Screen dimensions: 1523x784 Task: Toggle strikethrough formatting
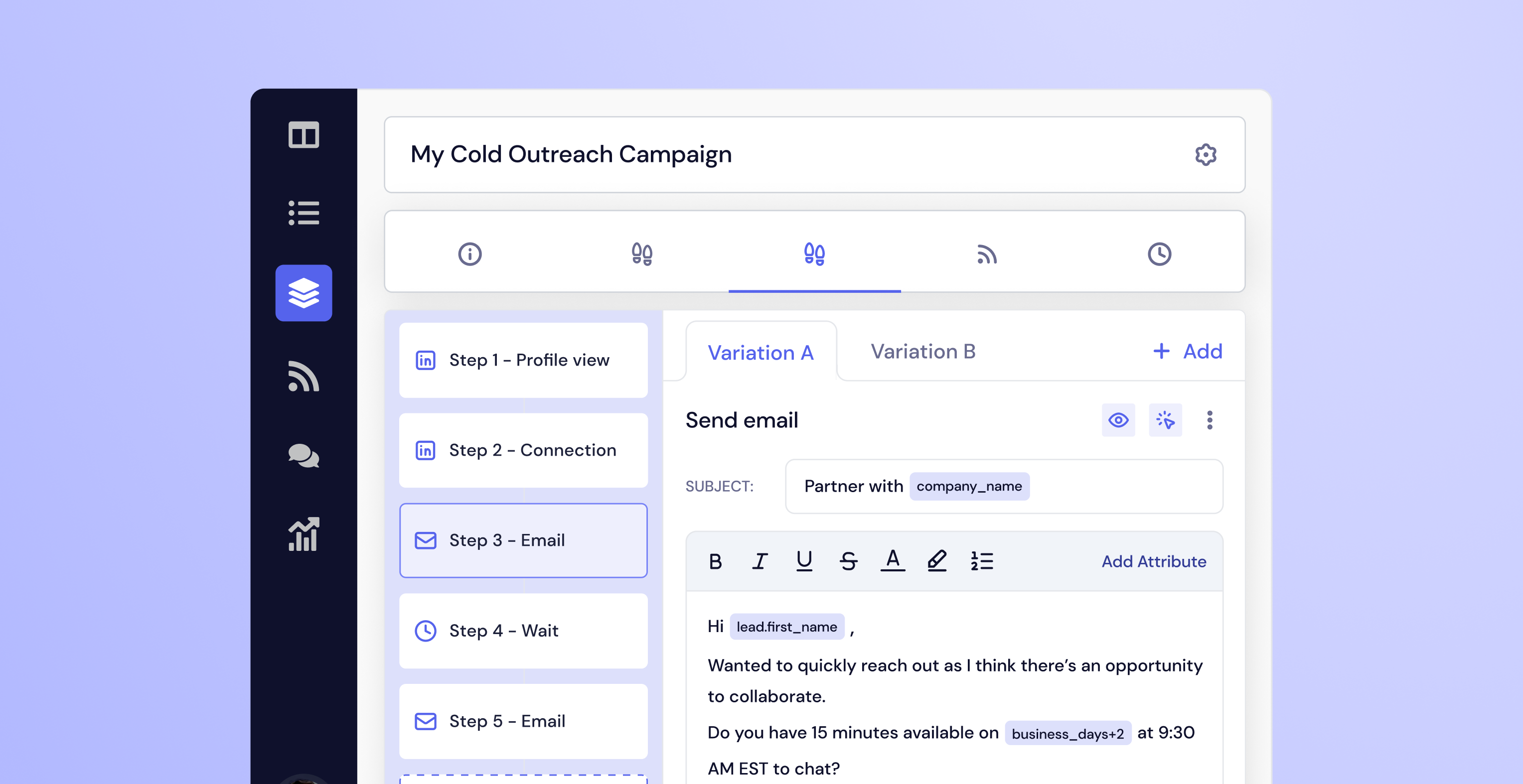848,561
